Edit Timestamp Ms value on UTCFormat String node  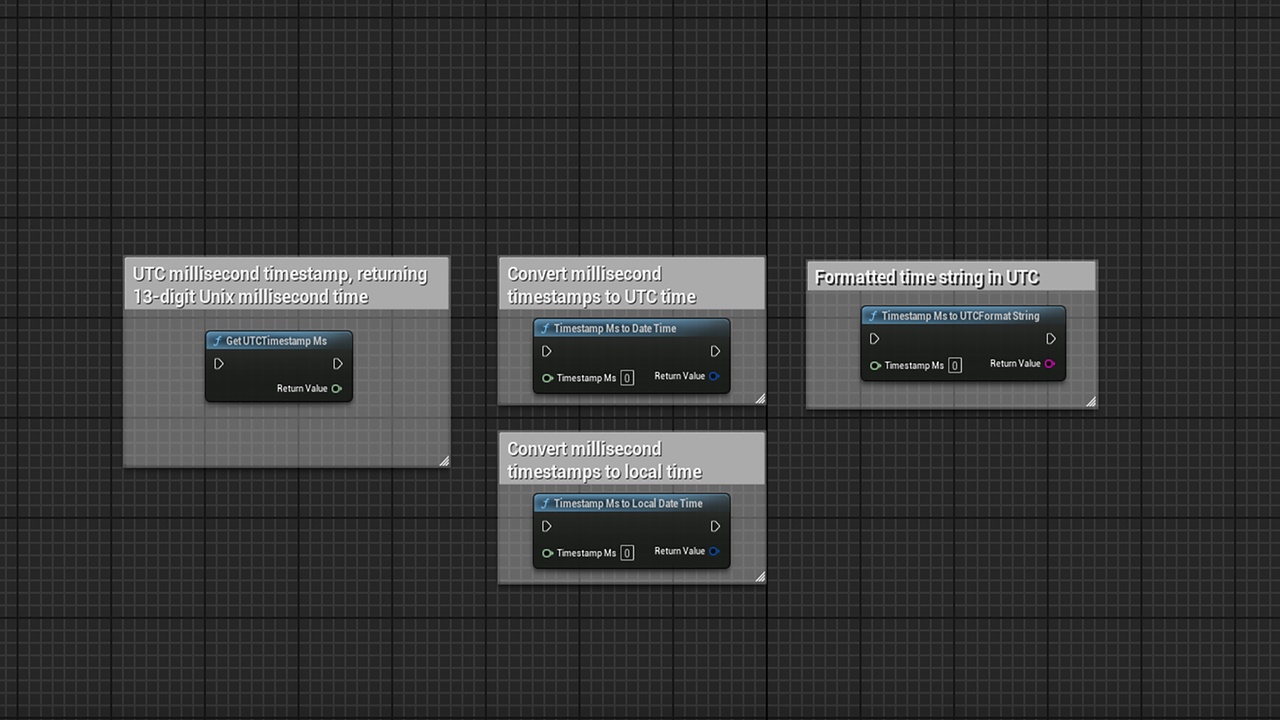[x=955, y=365]
